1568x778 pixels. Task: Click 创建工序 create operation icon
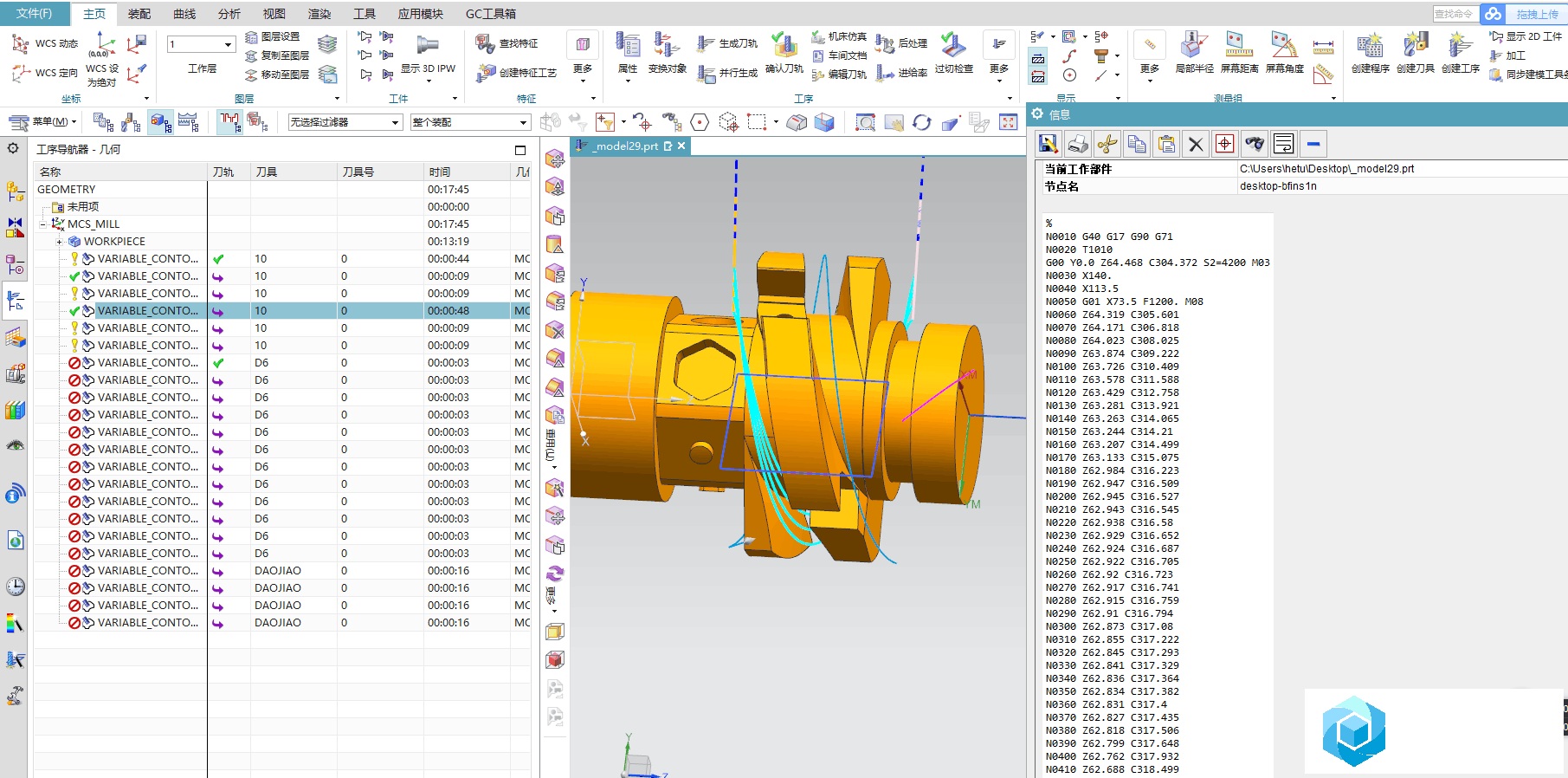(x=1461, y=54)
